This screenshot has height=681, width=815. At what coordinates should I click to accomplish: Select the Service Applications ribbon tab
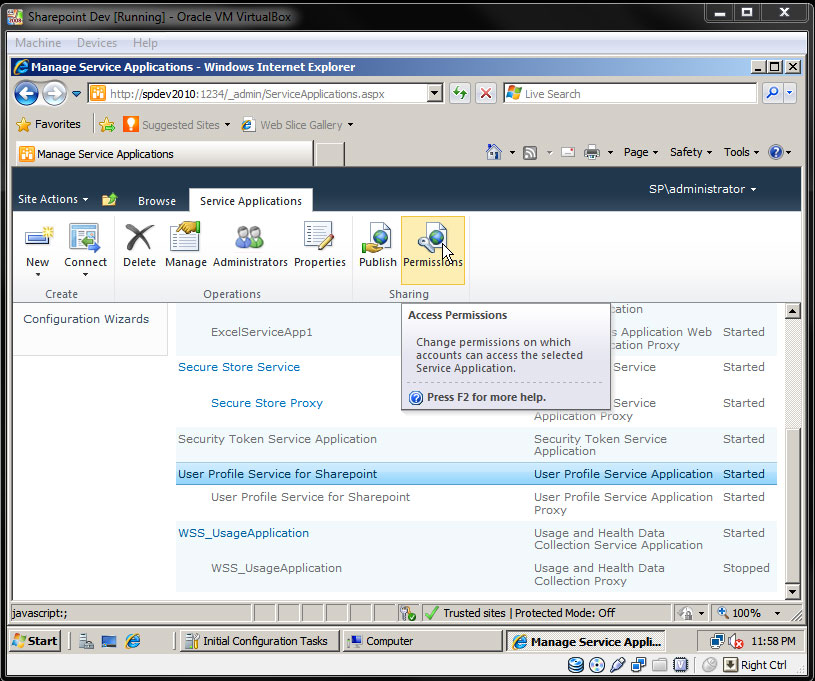coord(251,201)
